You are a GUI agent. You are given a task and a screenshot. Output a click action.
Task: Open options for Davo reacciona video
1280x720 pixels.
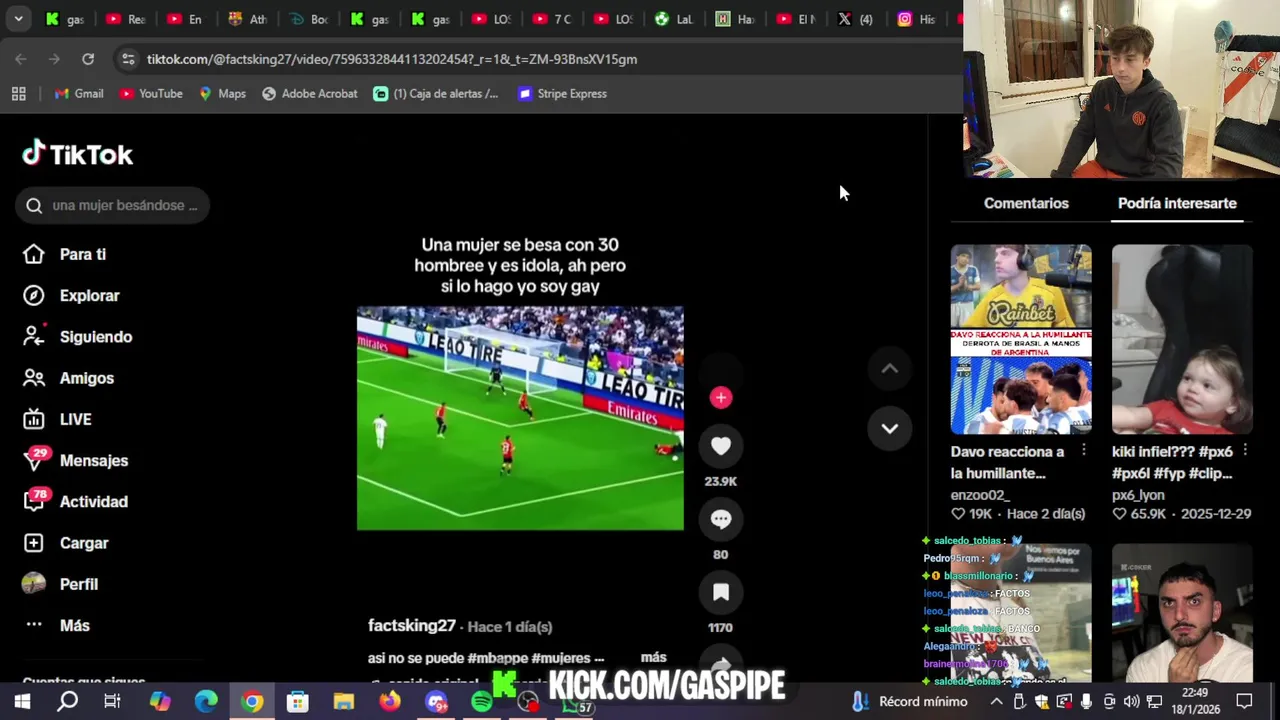1084,451
